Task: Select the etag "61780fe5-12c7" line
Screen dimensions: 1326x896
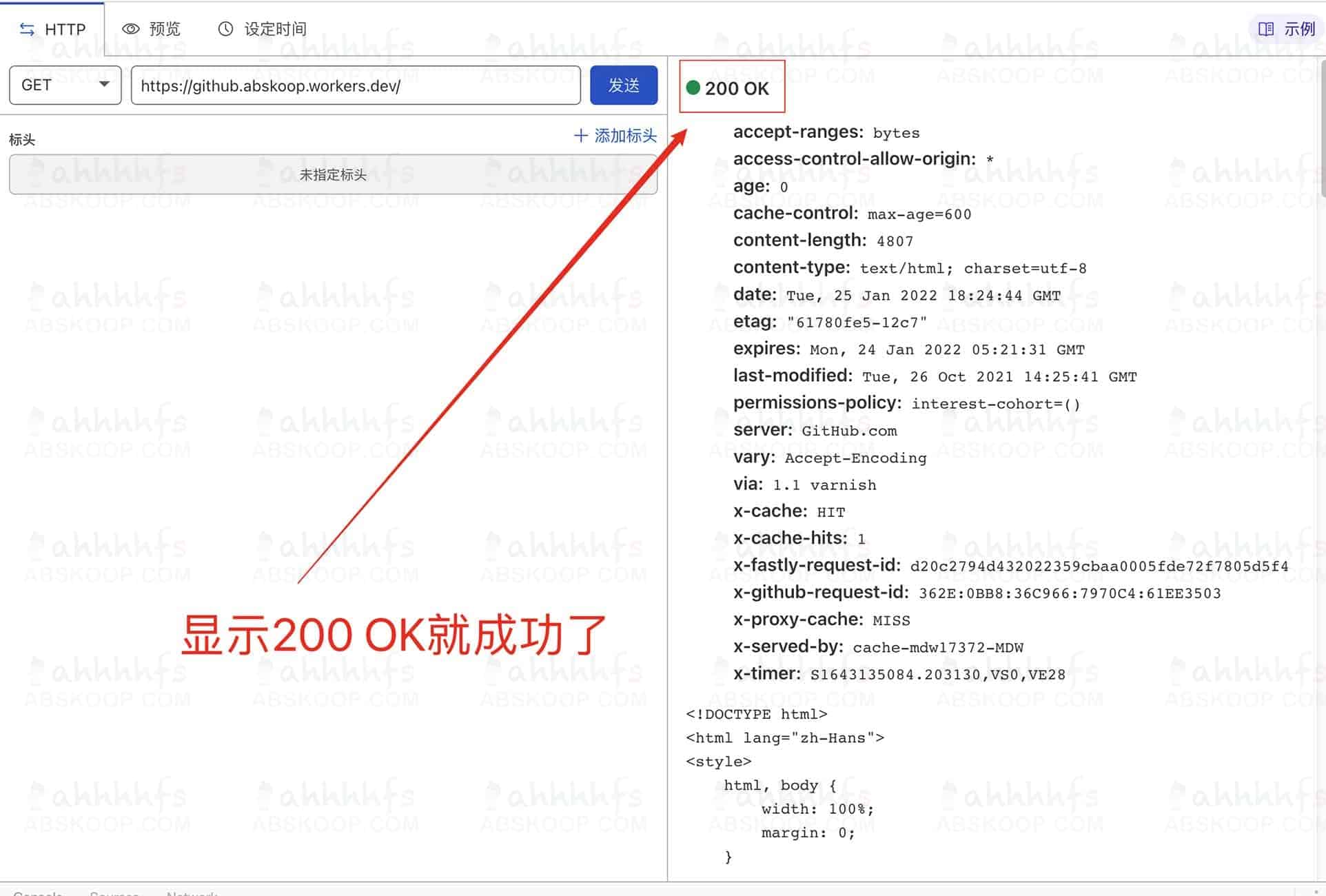Action: pos(830,322)
